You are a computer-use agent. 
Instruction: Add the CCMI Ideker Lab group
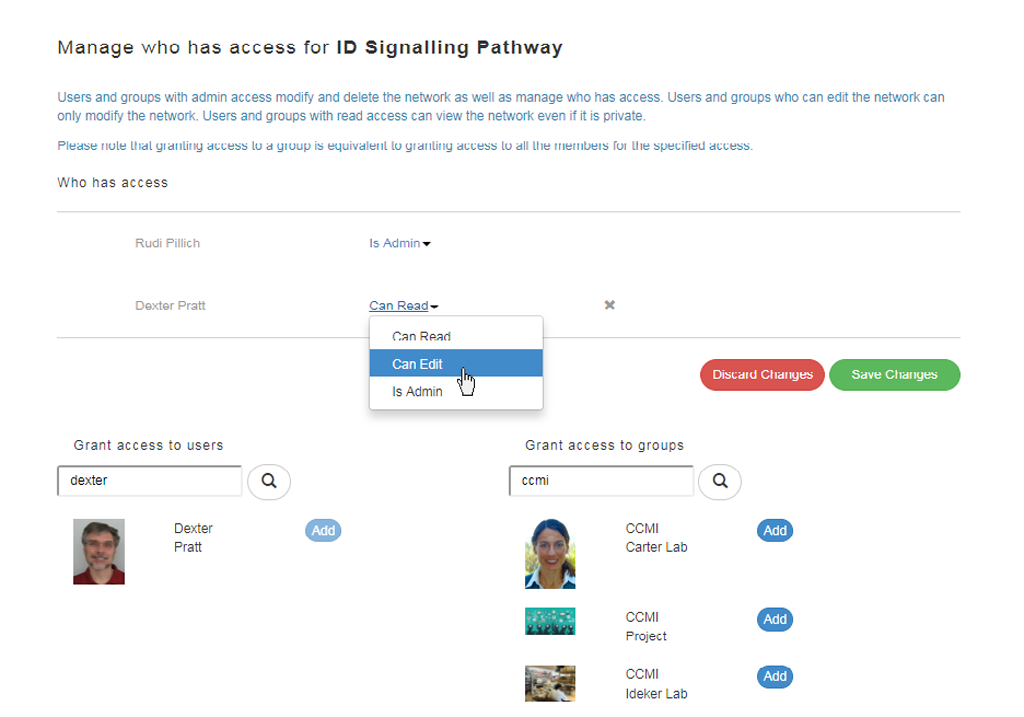point(775,676)
